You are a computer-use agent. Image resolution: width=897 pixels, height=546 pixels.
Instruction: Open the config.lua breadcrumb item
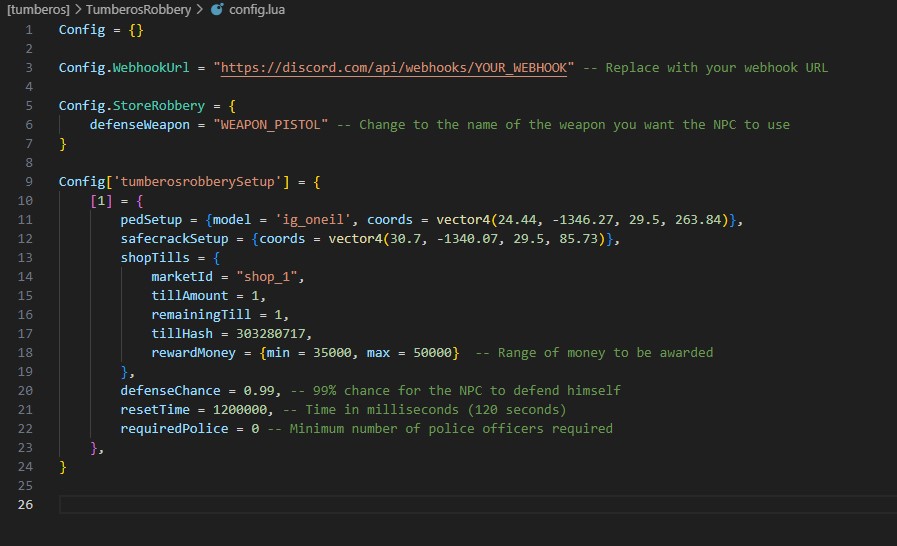coord(257,9)
